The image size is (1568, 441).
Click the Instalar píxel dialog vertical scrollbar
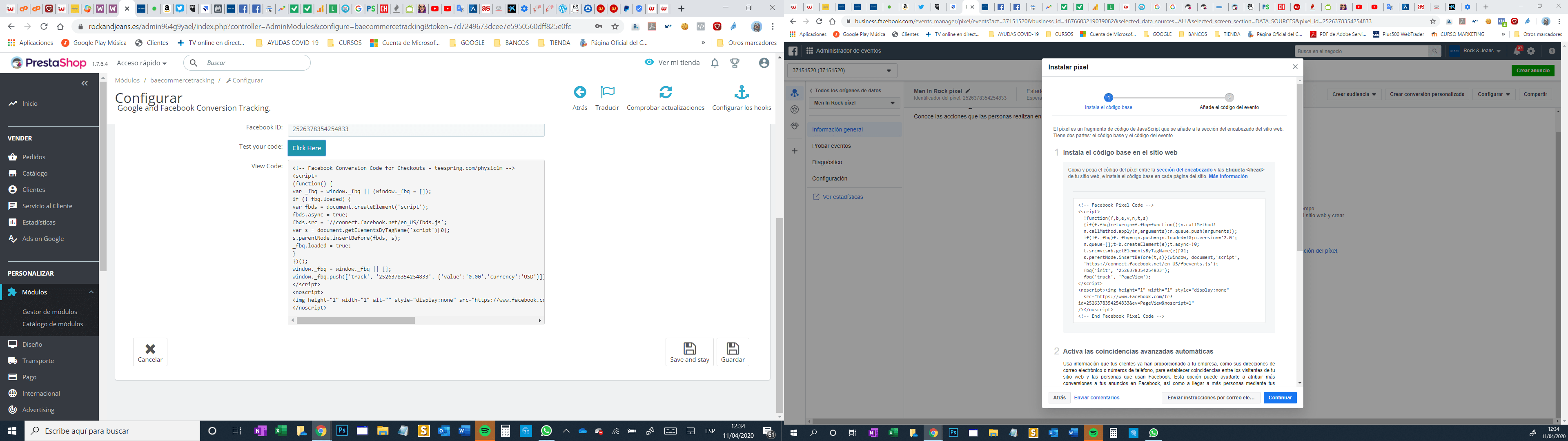click(x=1300, y=167)
